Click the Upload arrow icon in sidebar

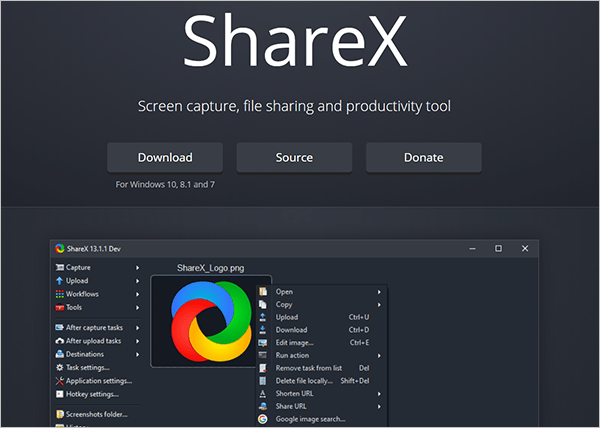tap(60, 281)
